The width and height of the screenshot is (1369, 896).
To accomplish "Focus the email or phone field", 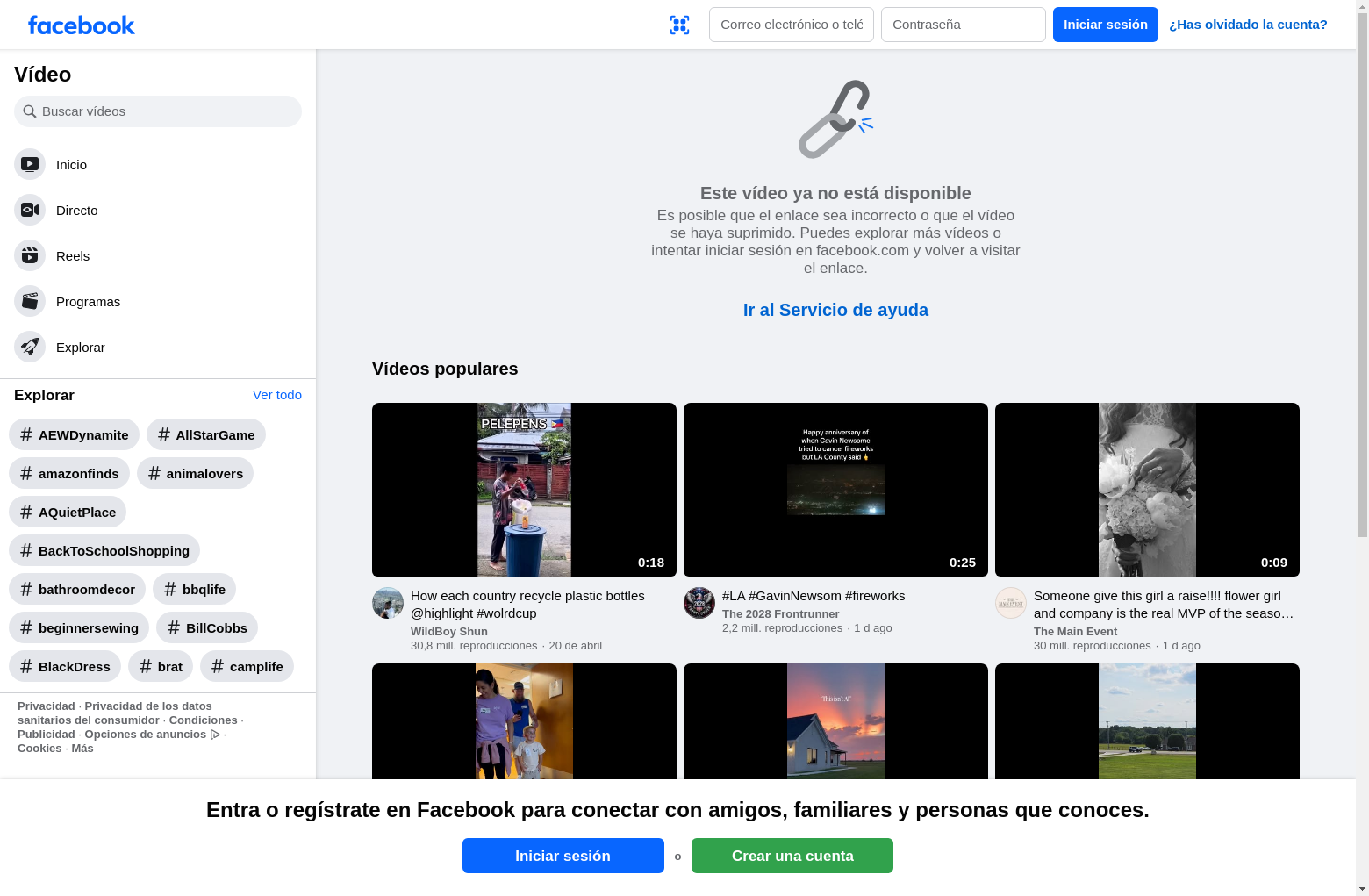I will point(792,25).
